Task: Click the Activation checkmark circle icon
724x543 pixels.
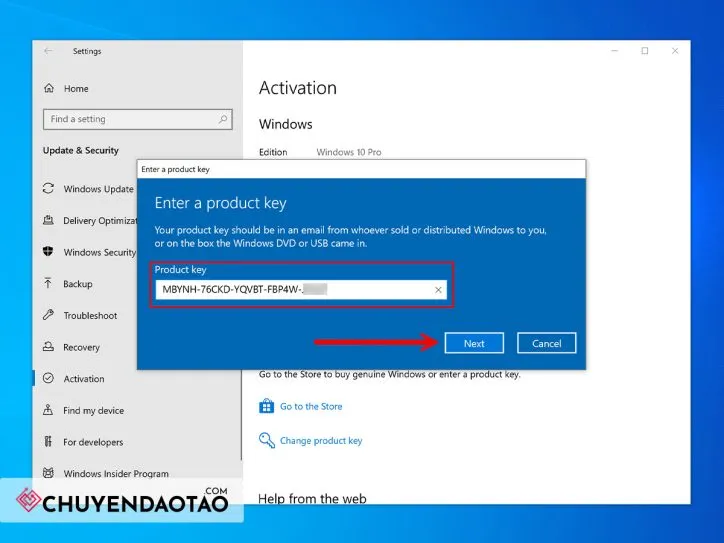Action: (48, 378)
